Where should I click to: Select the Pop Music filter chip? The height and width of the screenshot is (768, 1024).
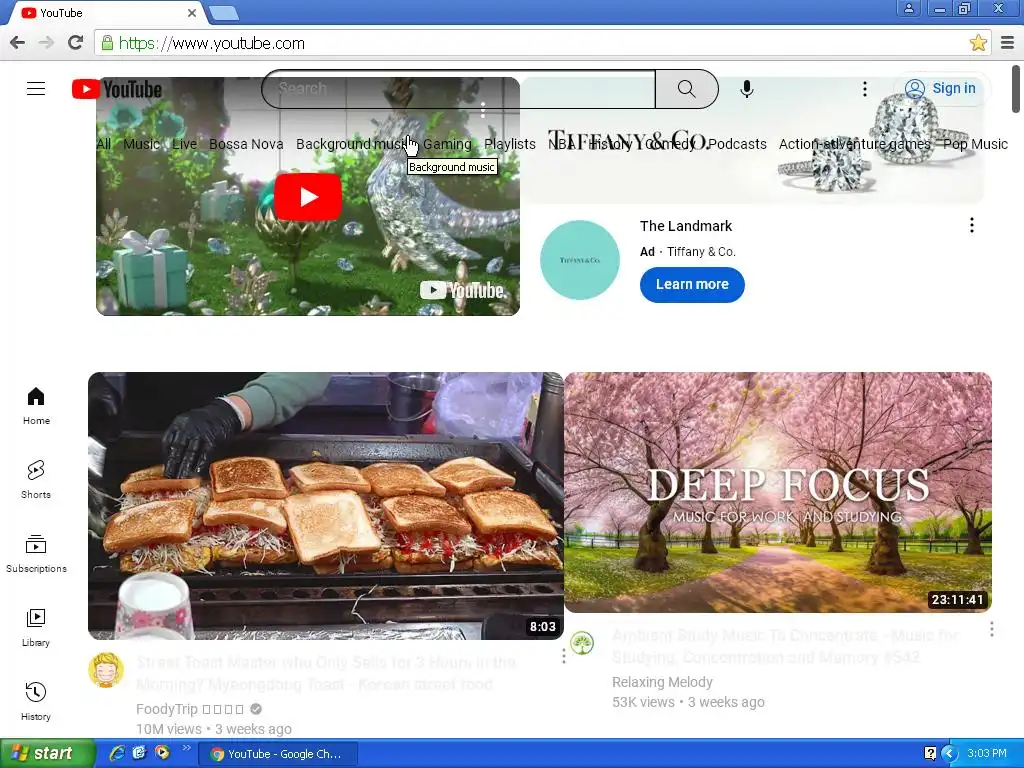click(x=975, y=144)
